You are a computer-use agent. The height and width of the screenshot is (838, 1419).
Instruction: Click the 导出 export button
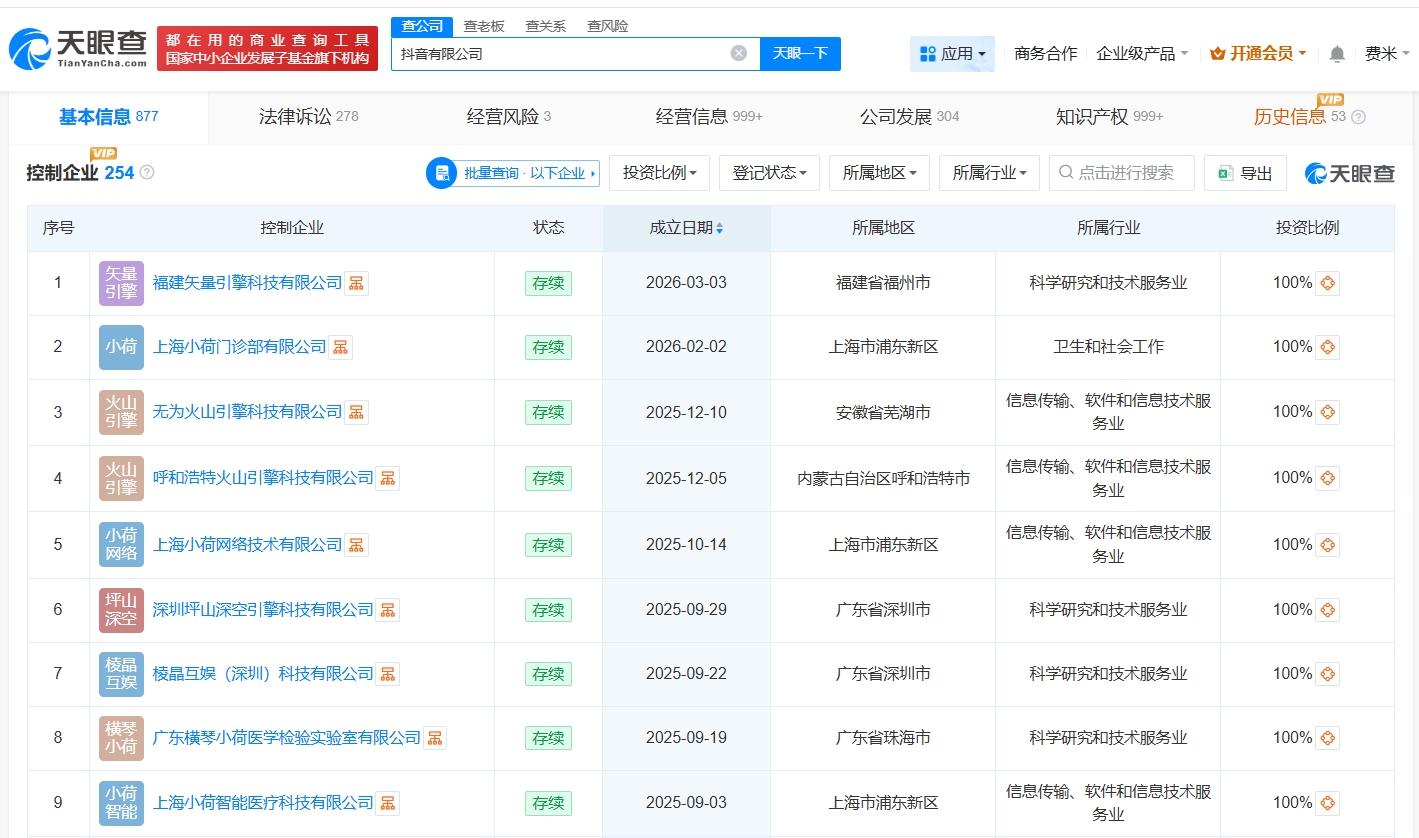coord(1245,173)
